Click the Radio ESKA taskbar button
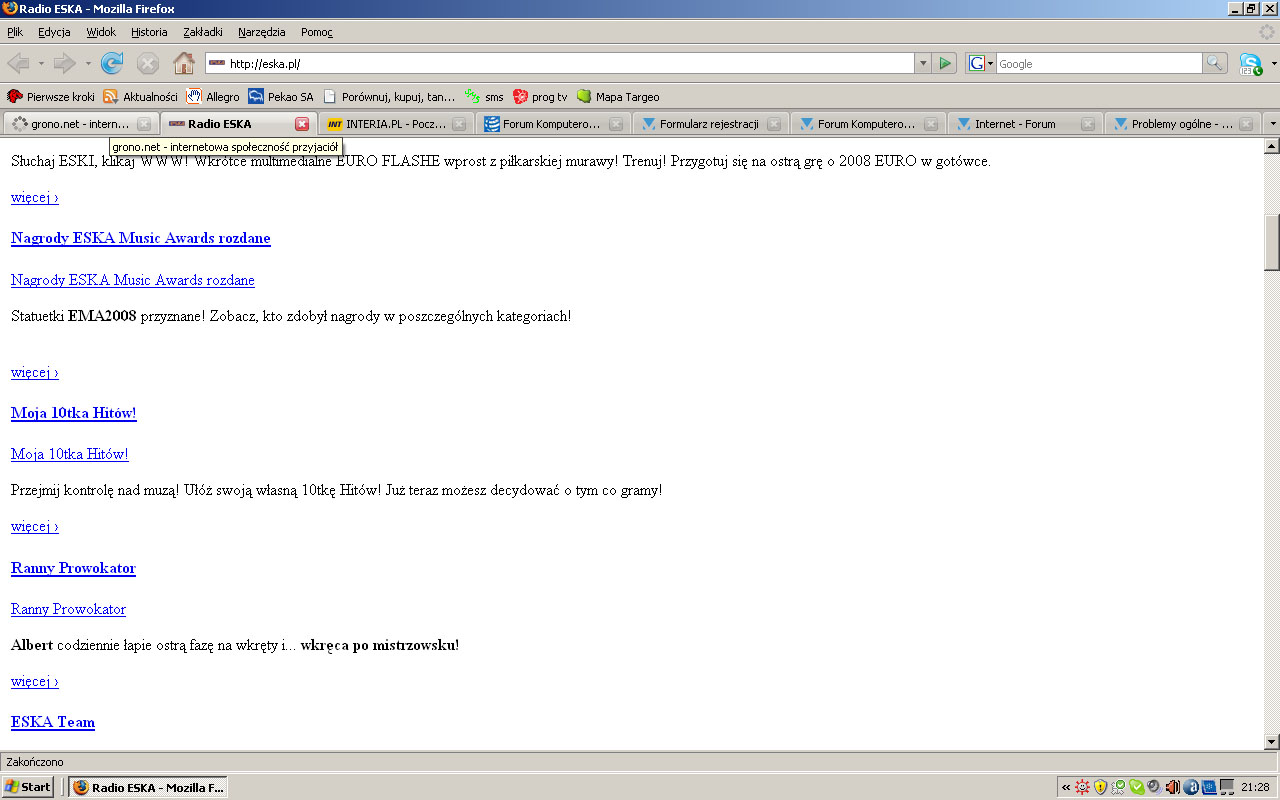 pyautogui.click(x=149, y=787)
